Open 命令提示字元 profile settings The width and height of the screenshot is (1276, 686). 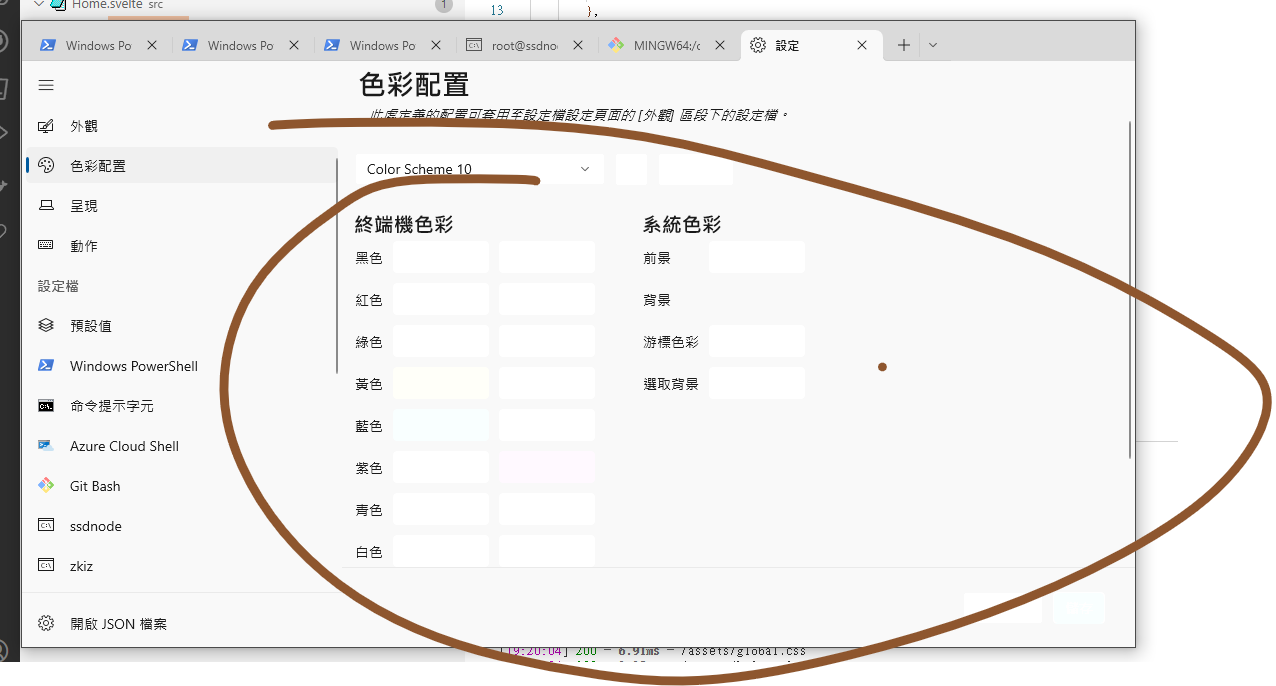tap(182, 406)
